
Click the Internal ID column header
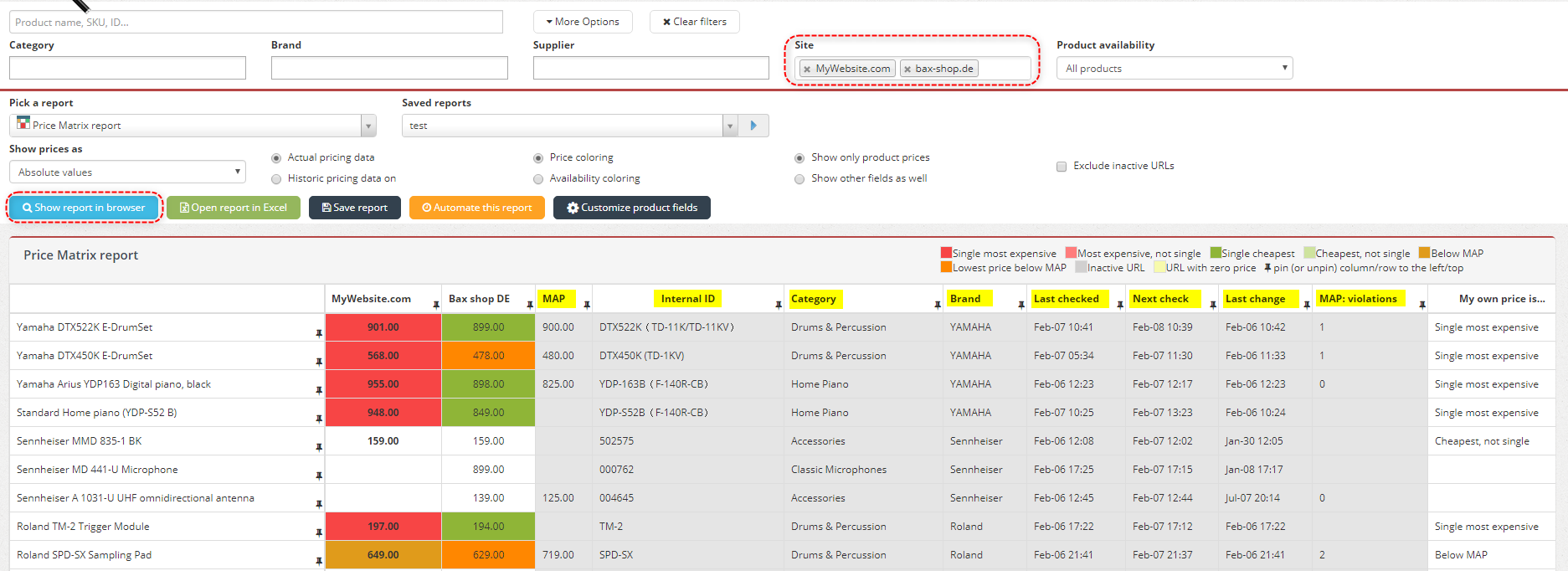[x=688, y=299]
